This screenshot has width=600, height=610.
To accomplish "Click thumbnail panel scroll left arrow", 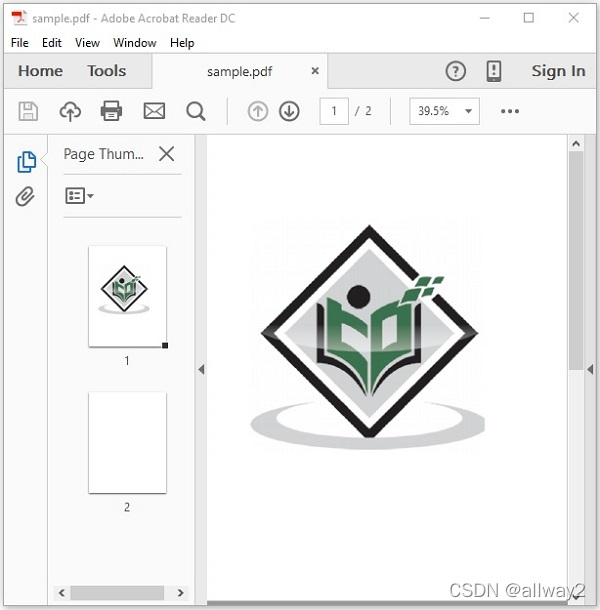I will [x=61, y=593].
